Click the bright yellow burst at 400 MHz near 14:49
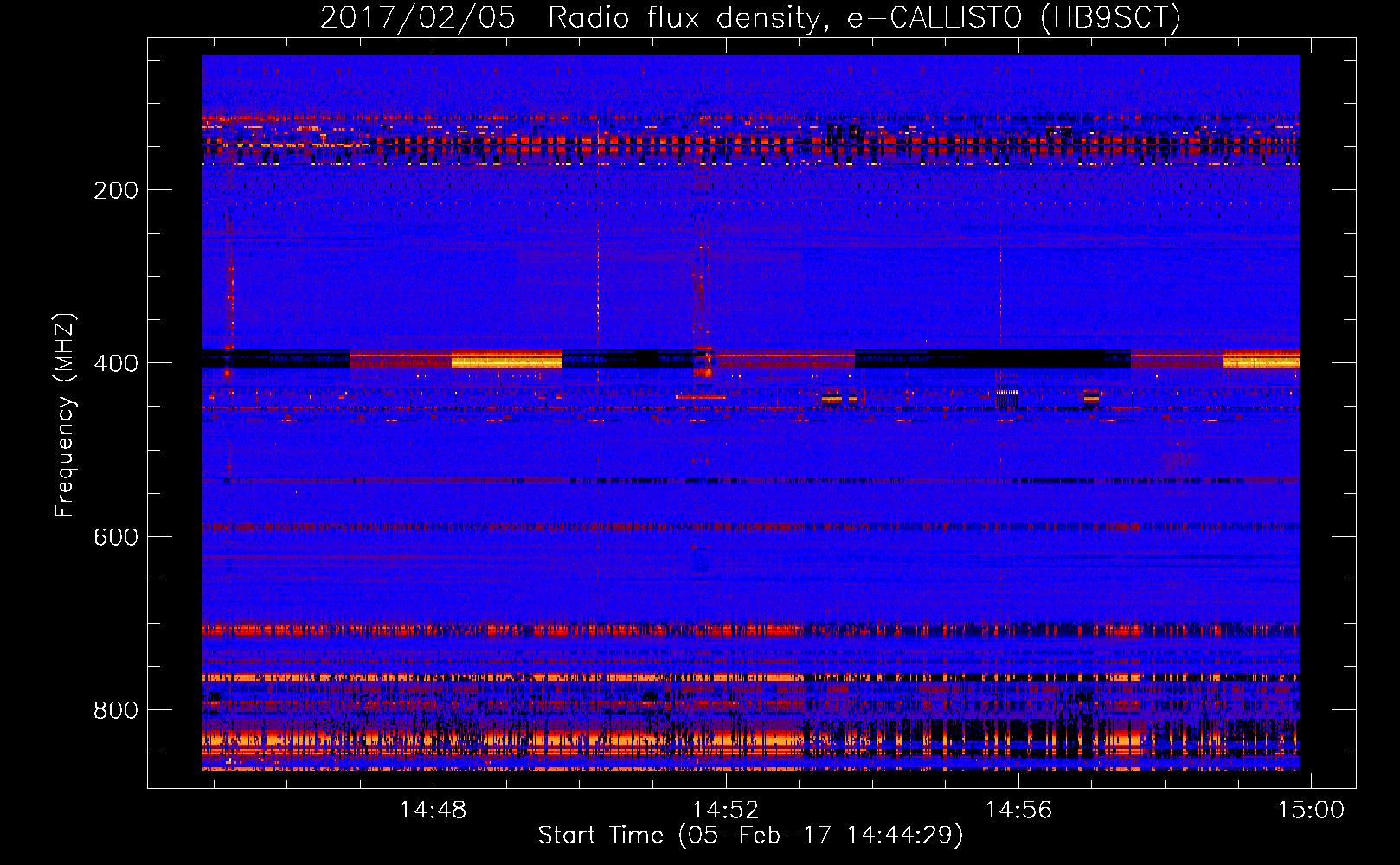The image size is (1400, 865). tap(507, 360)
